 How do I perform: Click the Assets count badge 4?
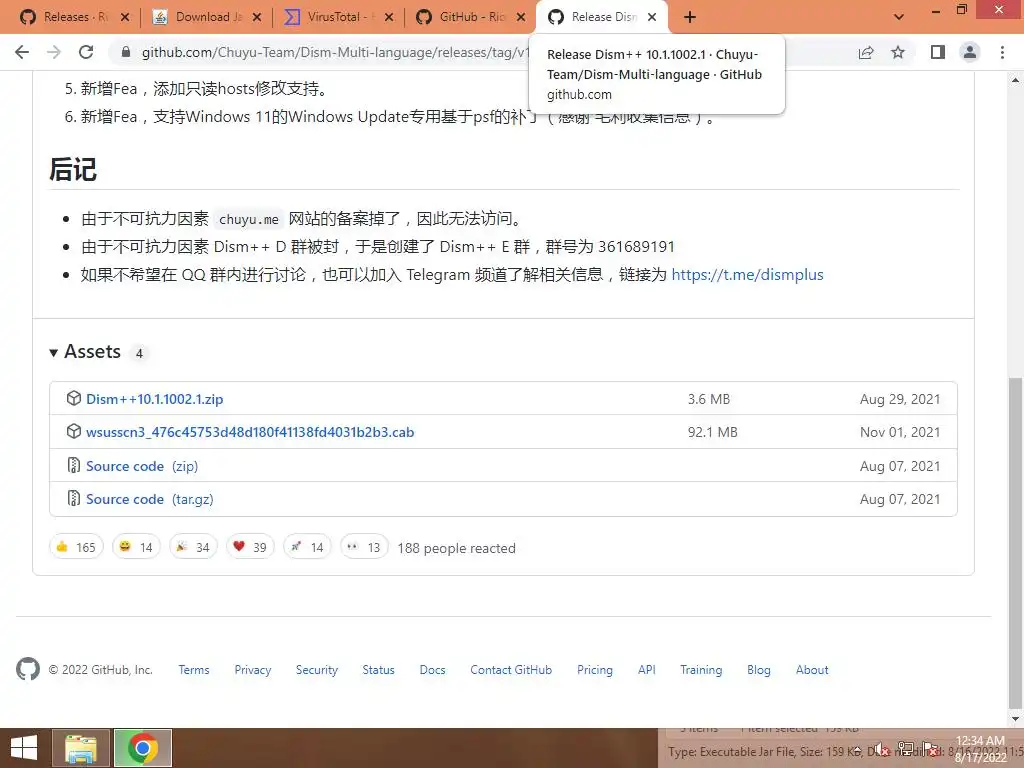[x=139, y=353]
